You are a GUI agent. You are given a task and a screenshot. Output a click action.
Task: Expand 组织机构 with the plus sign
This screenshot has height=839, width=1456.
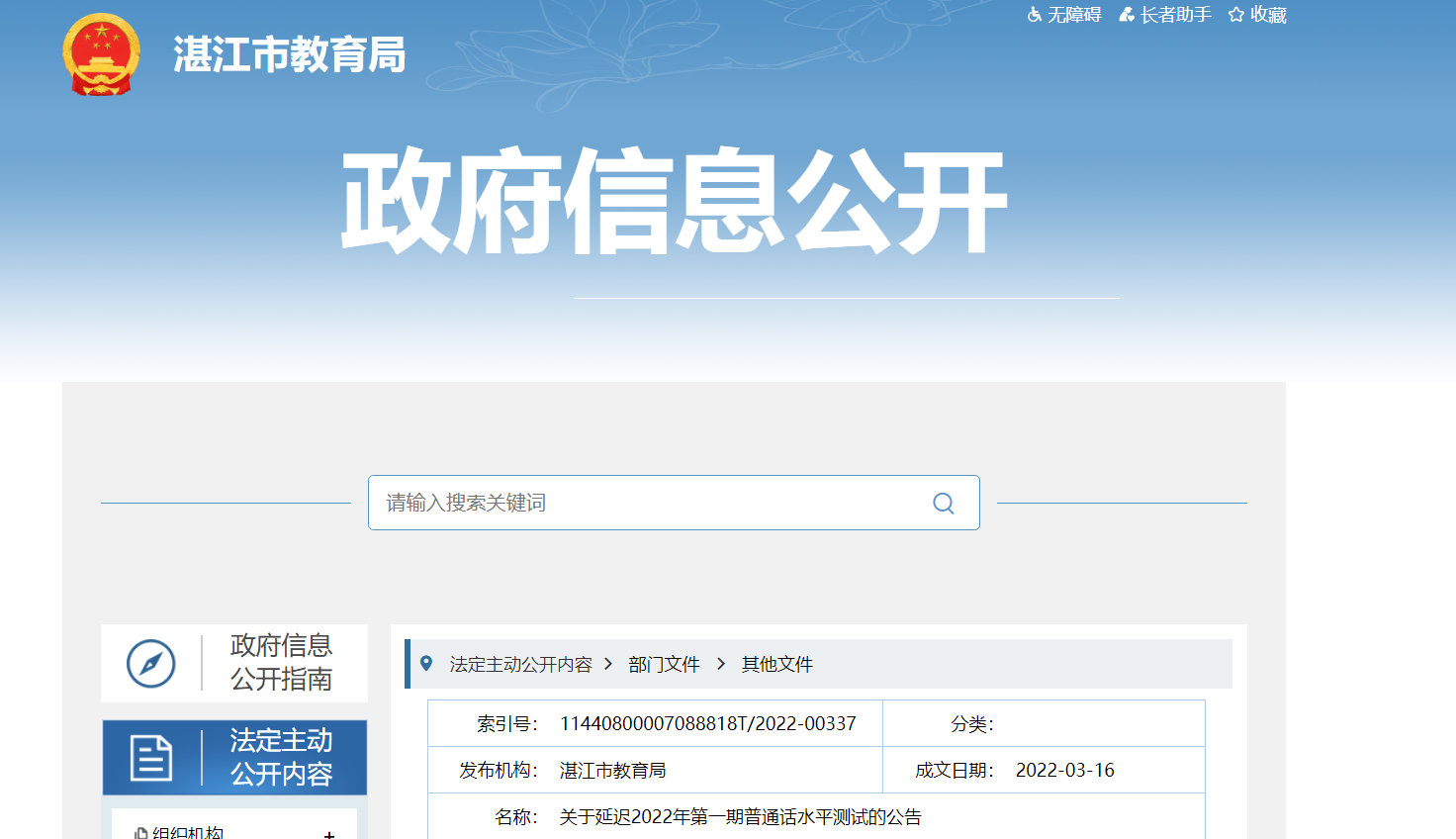(329, 834)
